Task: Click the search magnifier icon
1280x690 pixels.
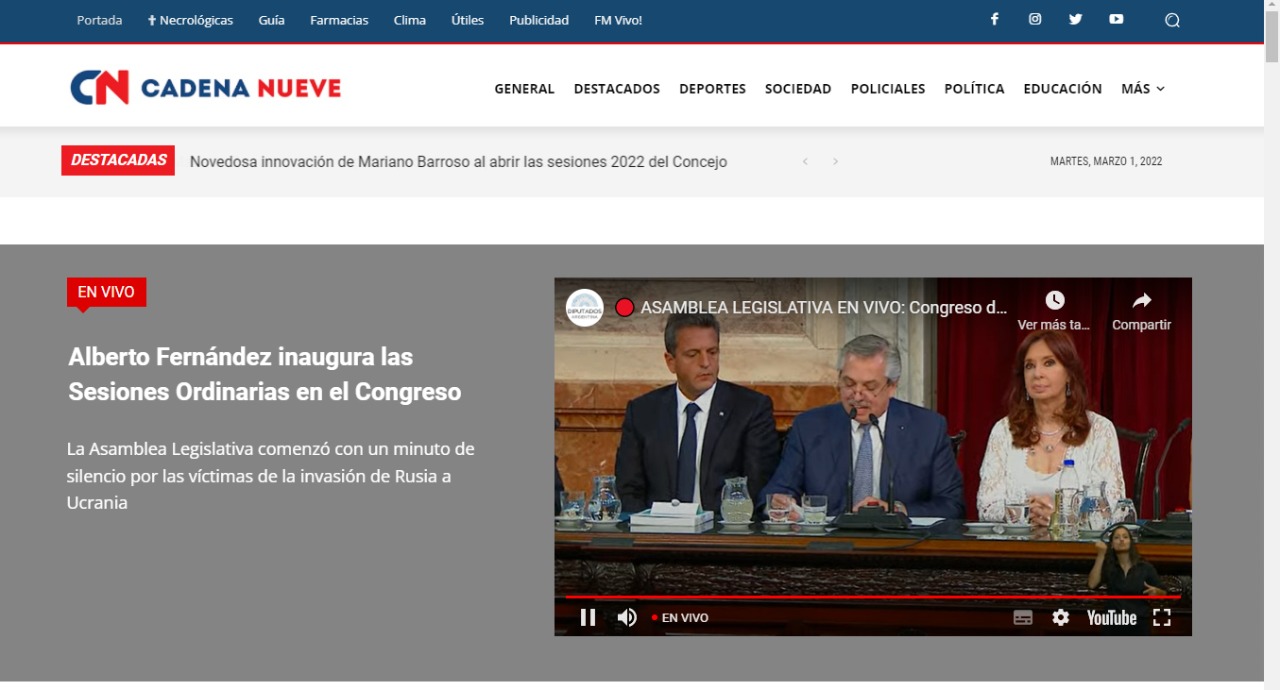Action: click(x=1172, y=20)
